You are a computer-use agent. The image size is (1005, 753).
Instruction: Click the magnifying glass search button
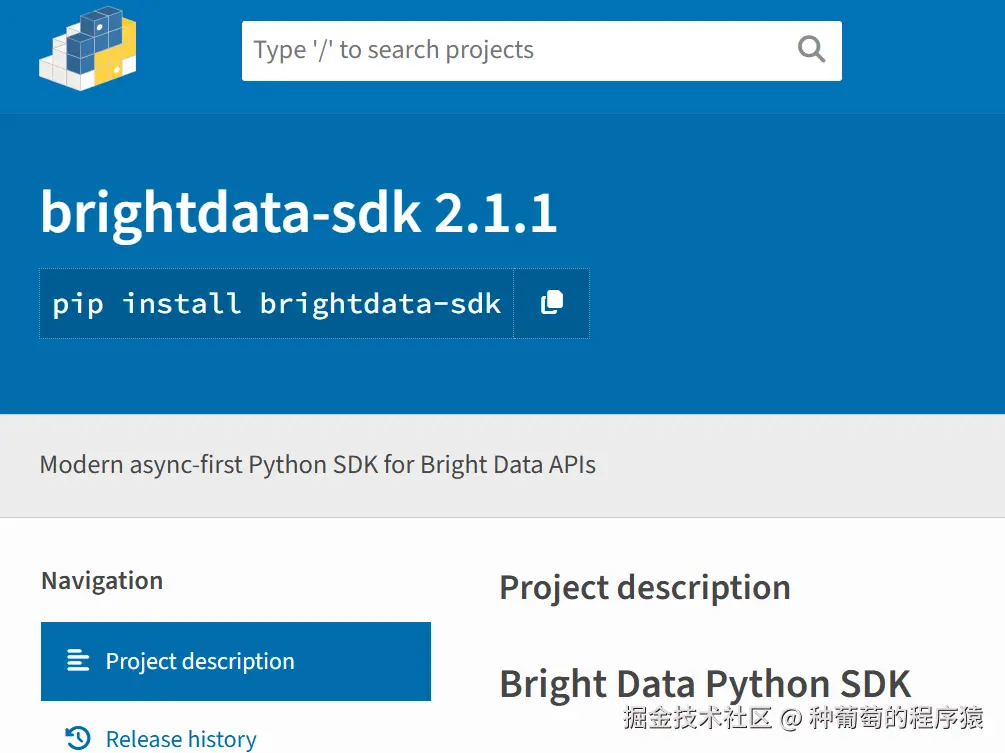click(811, 50)
